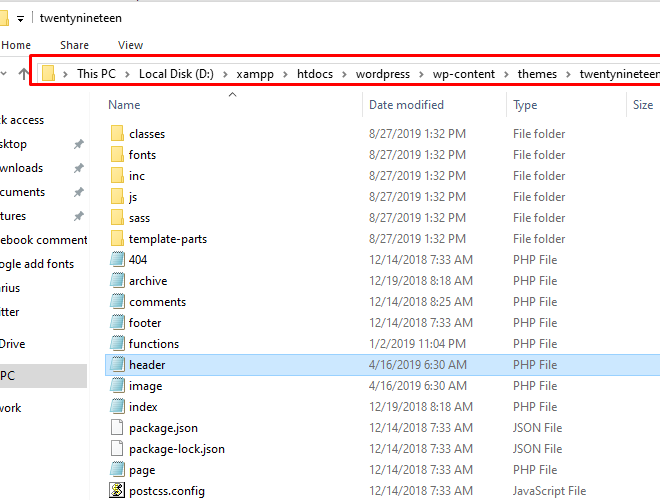Navigate to Local Disk (D:) breadcrumb
Image resolution: width=660 pixels, height=500 pixels.
pos(176,74)
